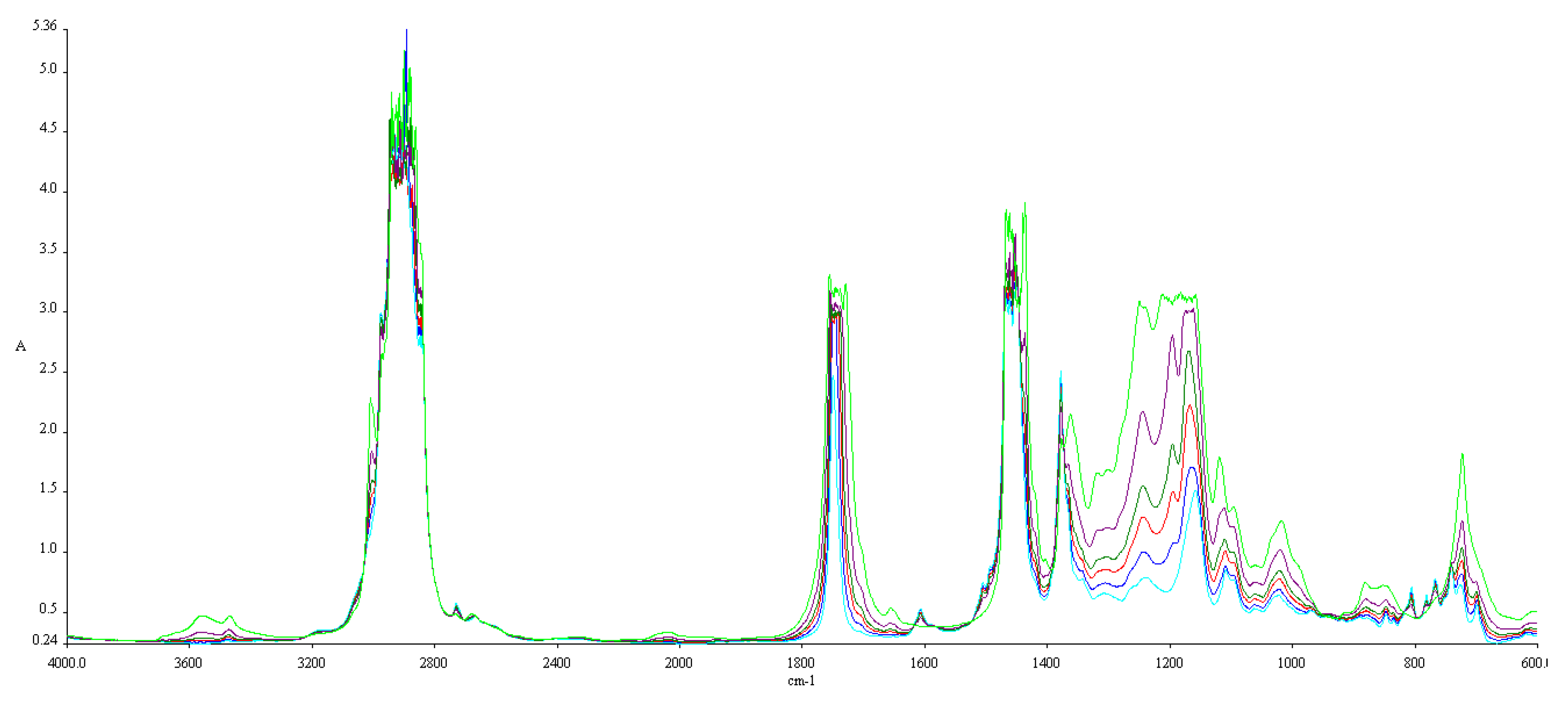Image resolution: width=1568 pixels, height=702 pixels.
Task: Click the green bump near 3550 cm-1
Action: coord(203,616)
